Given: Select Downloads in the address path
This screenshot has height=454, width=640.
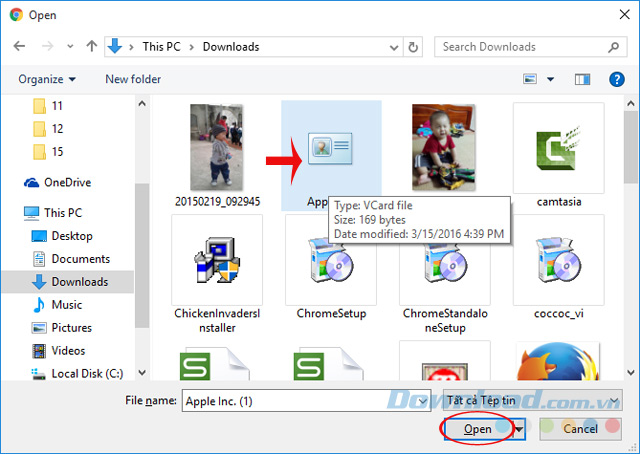Looking at the screenshot, I should coord(231,47).
